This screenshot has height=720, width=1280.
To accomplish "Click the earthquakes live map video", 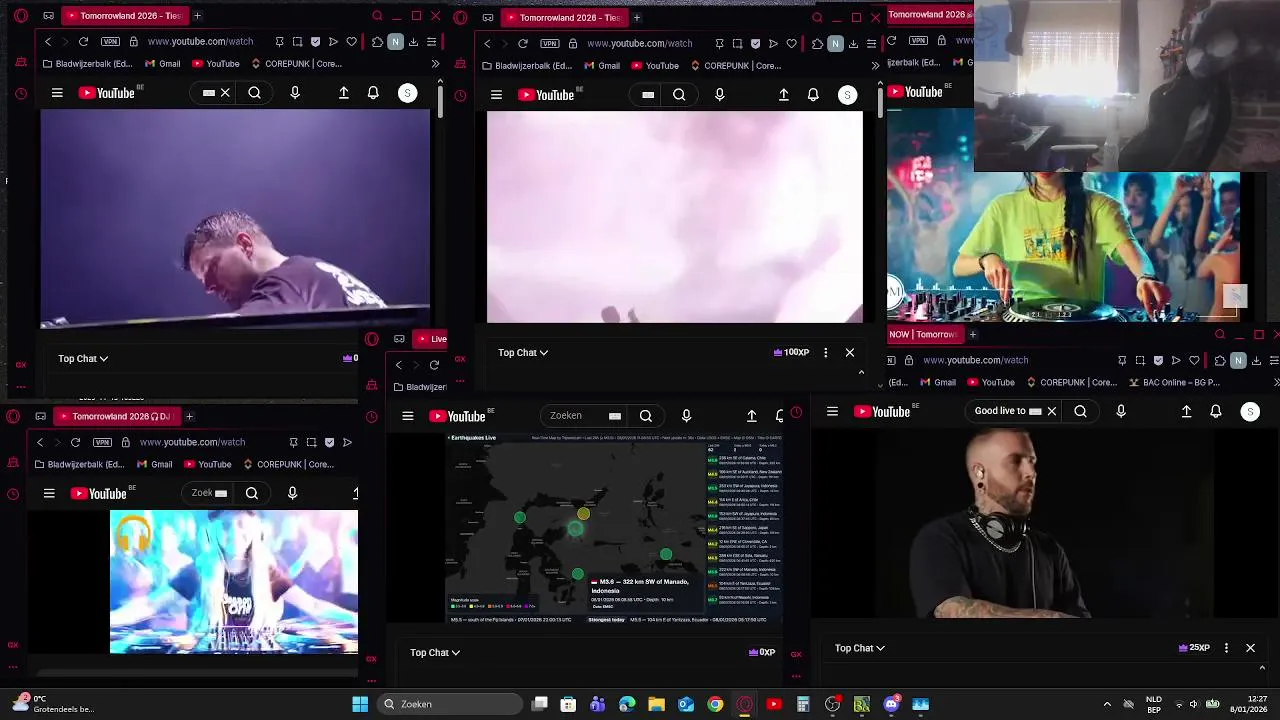I will coord(615,529).
